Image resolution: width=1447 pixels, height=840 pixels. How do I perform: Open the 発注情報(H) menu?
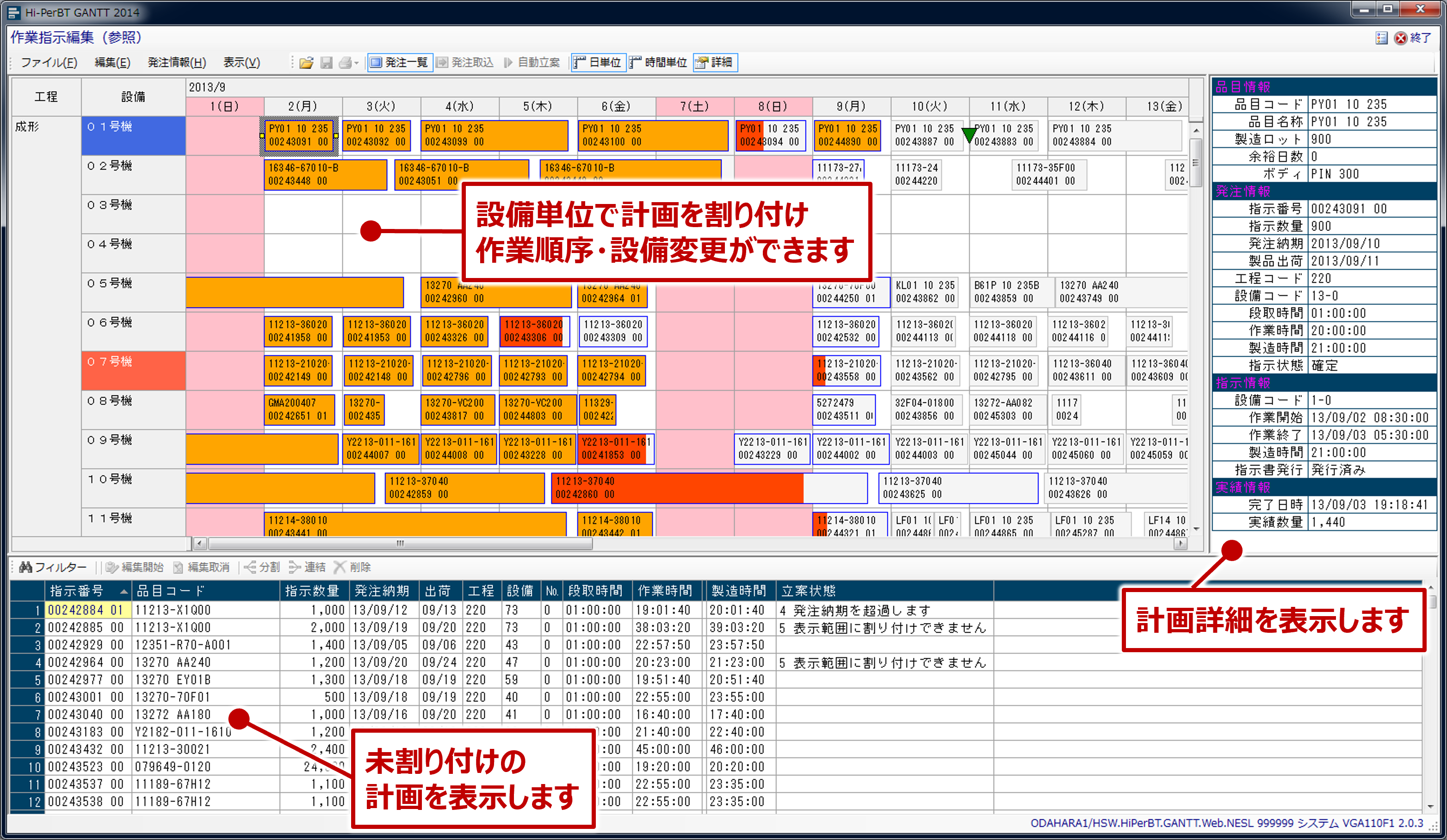[x=177, y=62]
